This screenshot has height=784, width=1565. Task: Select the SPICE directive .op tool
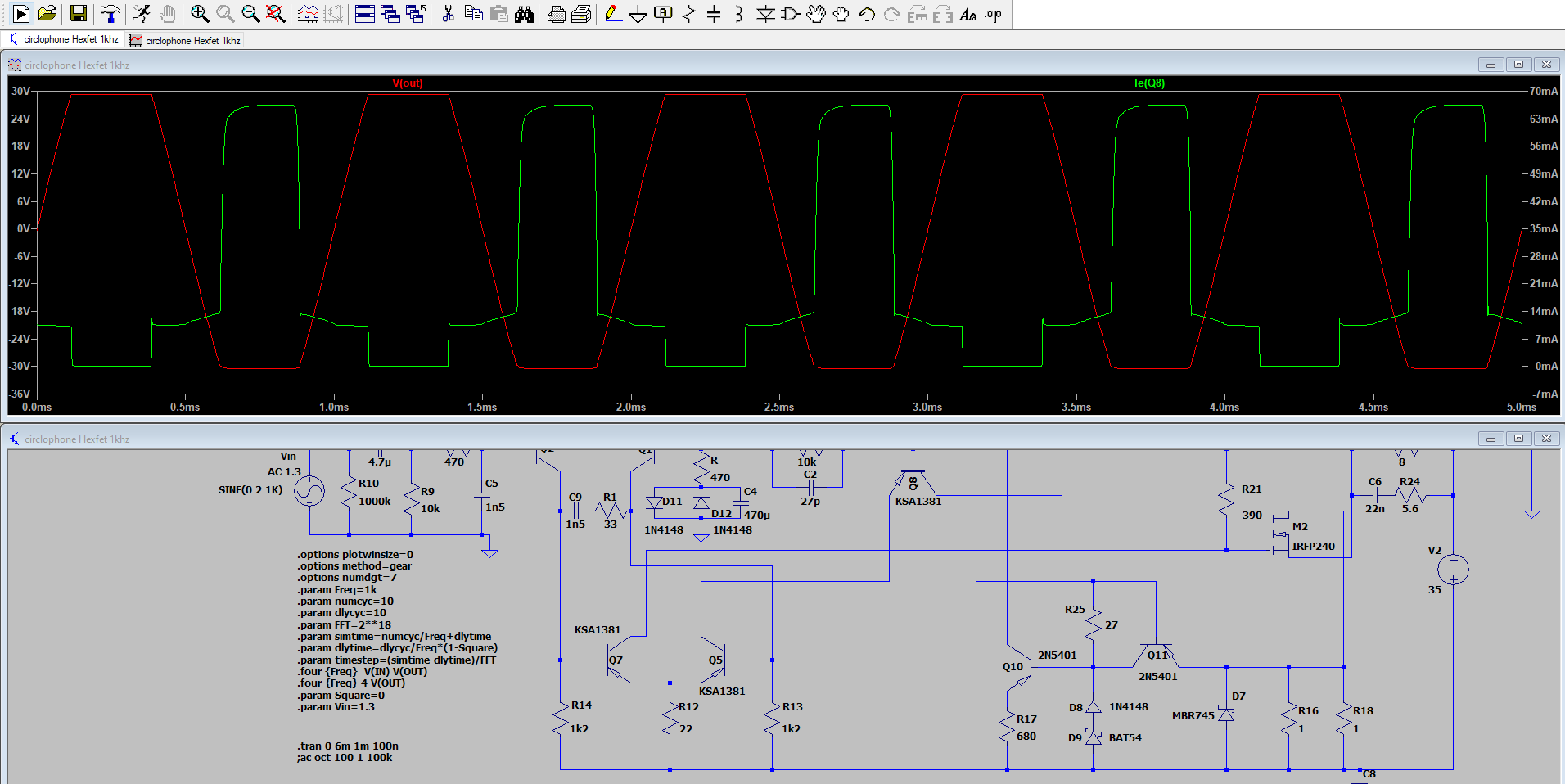pos(994,14)
